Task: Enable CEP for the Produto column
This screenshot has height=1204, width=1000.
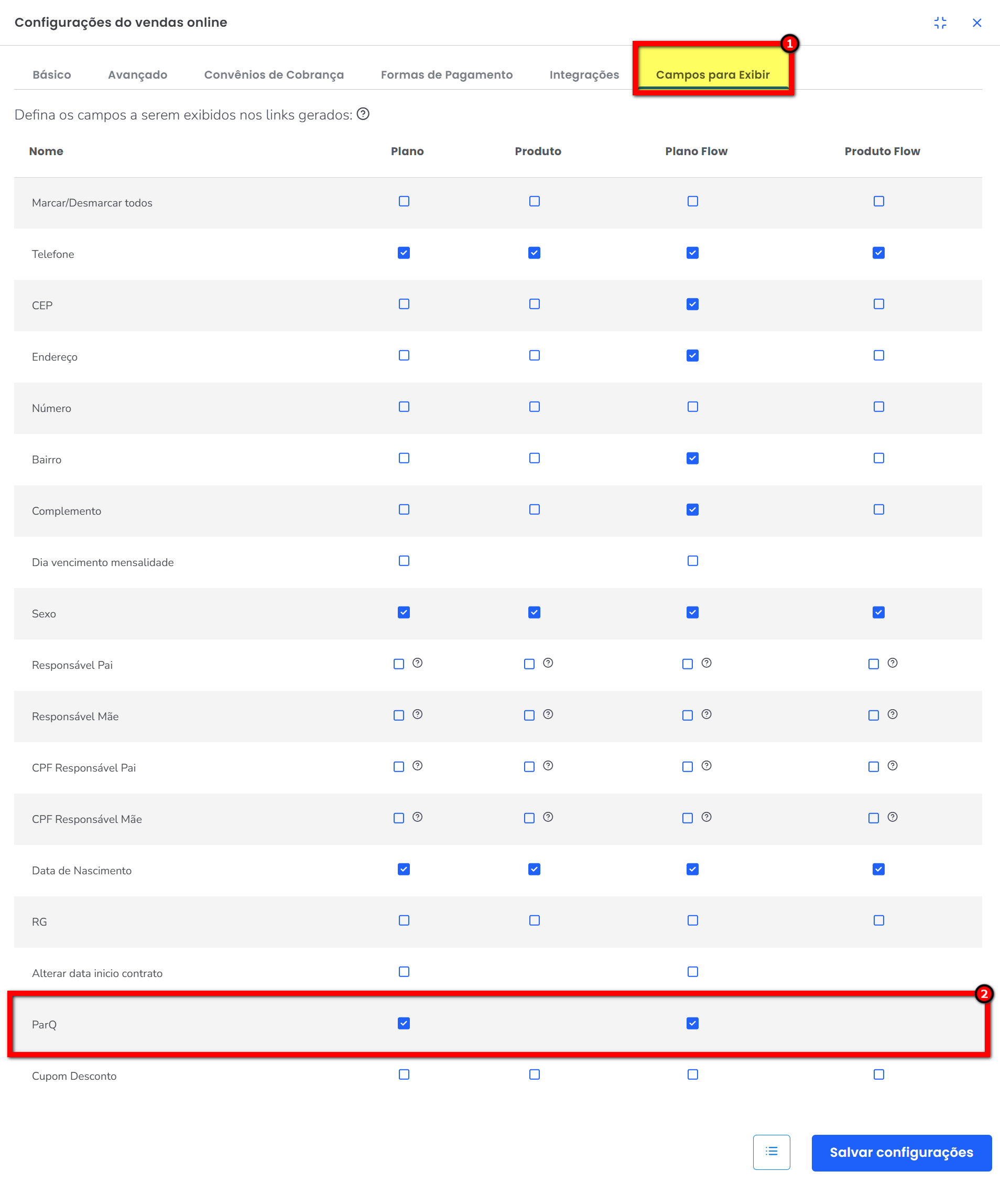Action: [x=535, y=304]
